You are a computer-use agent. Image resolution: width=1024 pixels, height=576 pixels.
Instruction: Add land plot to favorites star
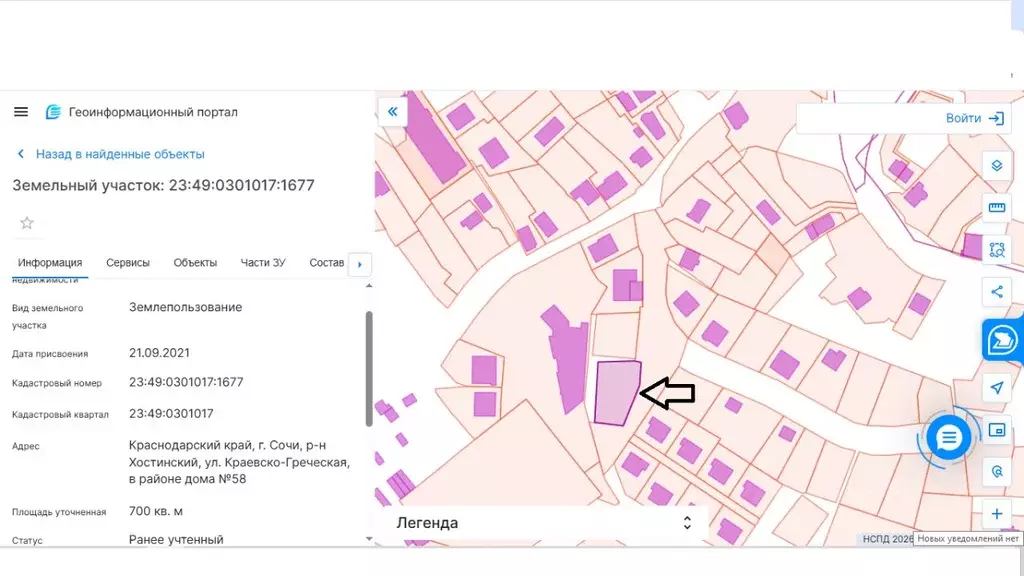click(27, 223)
